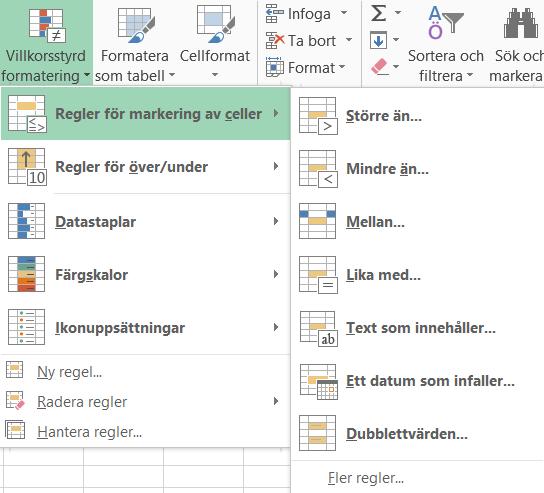Open the Ta bort dropdown arrow
Screen dimensions: 544x493
349,40
